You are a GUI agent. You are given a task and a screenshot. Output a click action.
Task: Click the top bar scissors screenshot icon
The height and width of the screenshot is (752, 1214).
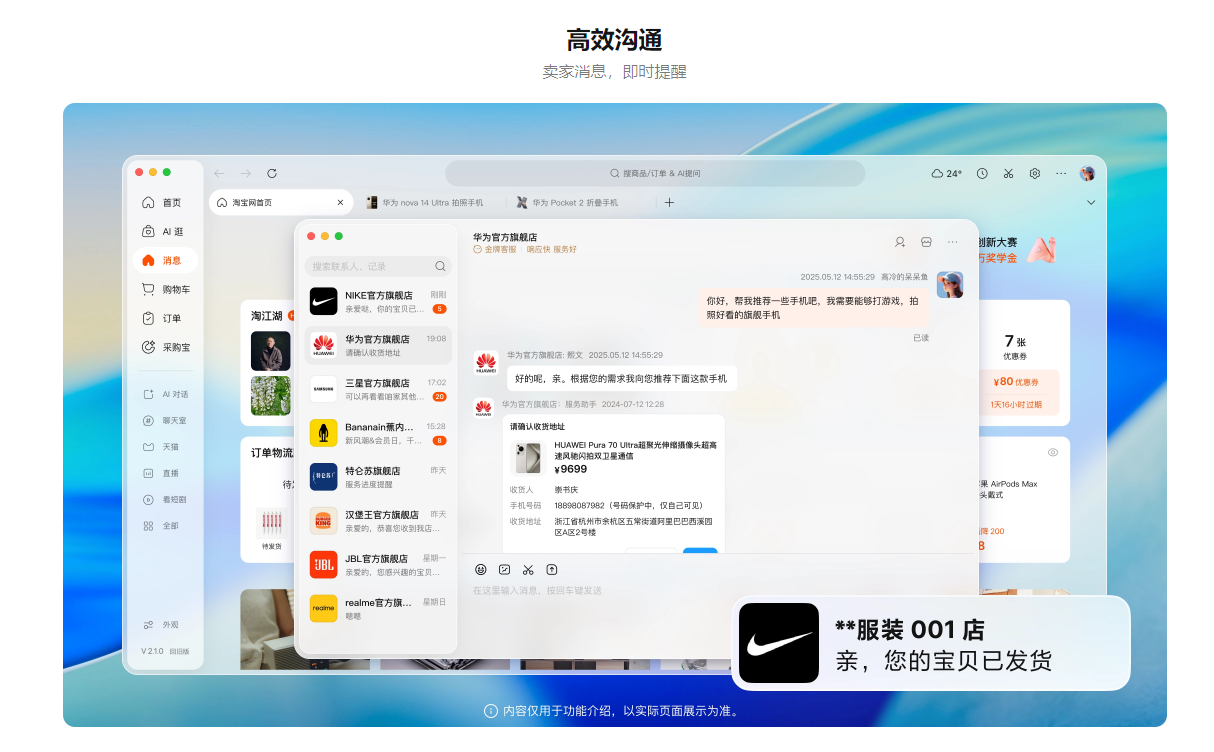pos(1008,173)
